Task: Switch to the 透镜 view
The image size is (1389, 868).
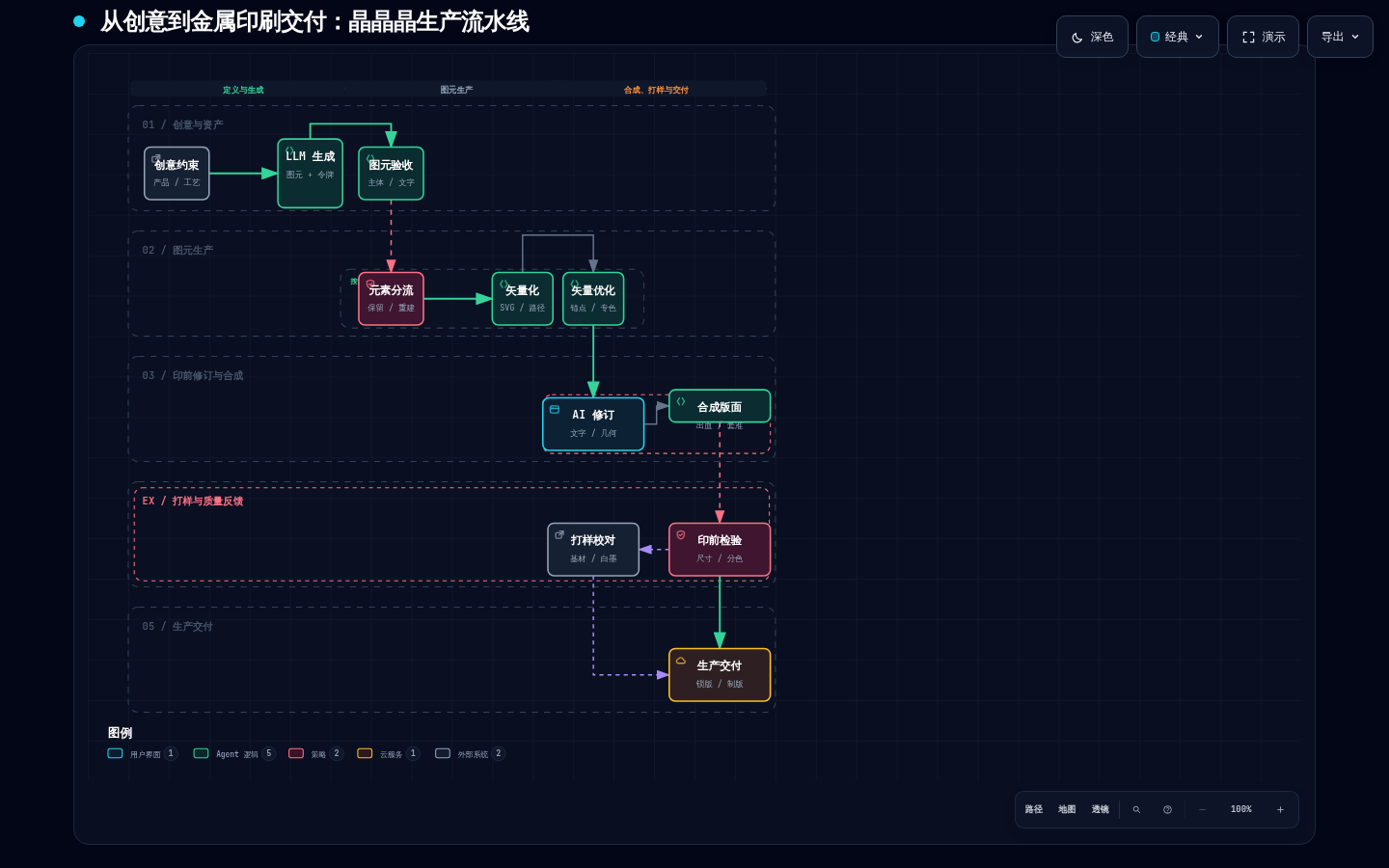Action: pyautogui.click(x=1101, y=809)
